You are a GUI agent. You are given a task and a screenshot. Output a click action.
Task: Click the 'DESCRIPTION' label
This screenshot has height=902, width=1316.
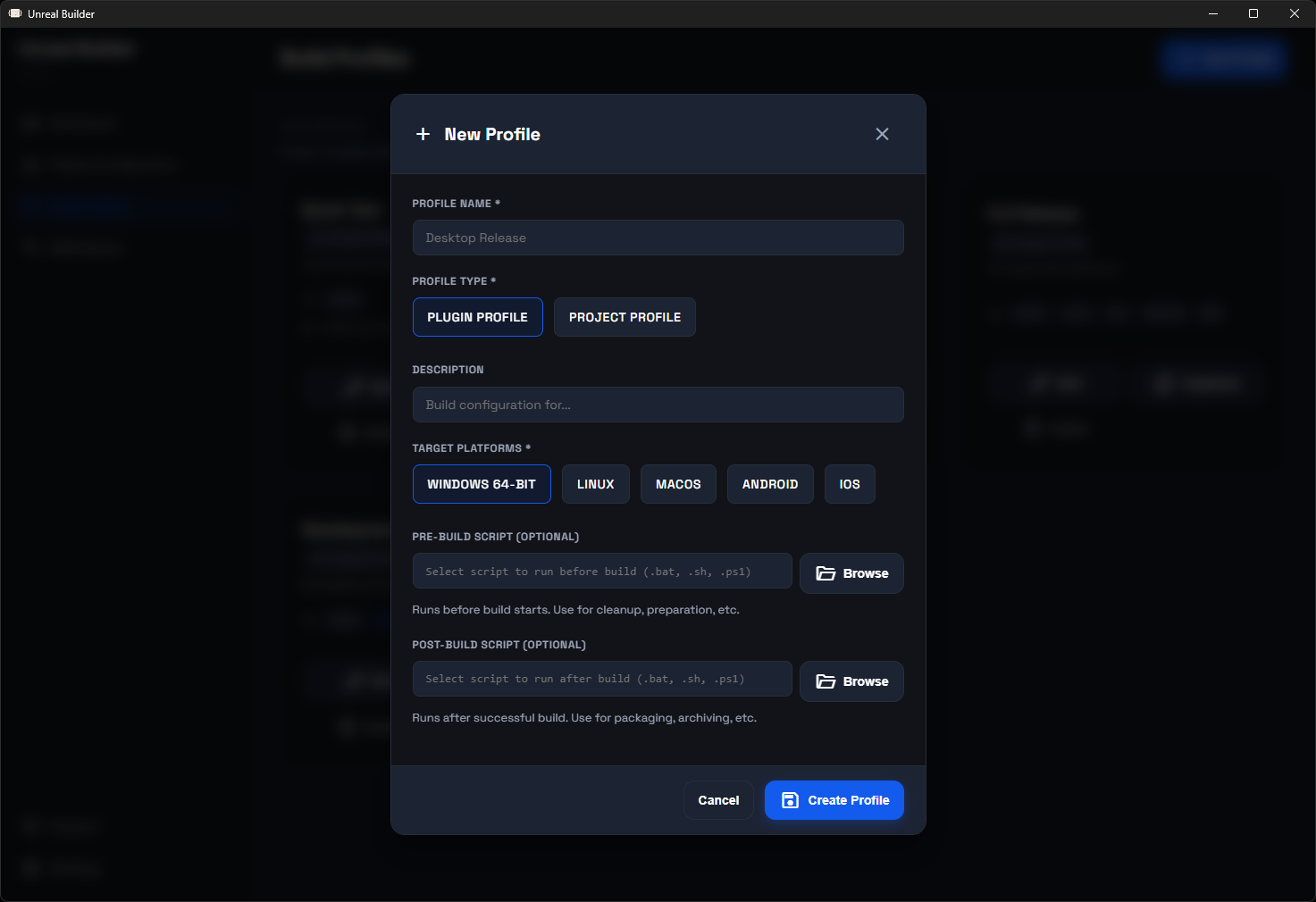(x=448, y=370)
